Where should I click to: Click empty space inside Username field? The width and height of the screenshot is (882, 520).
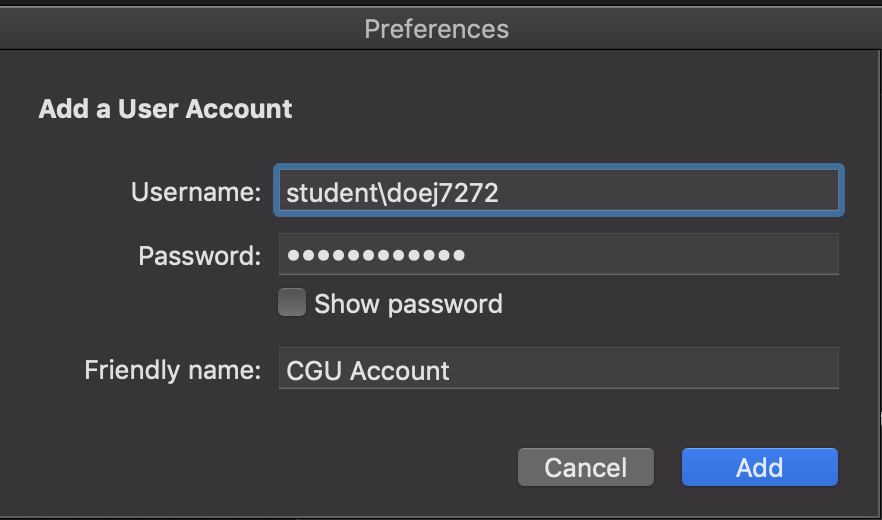pos(669,191)
